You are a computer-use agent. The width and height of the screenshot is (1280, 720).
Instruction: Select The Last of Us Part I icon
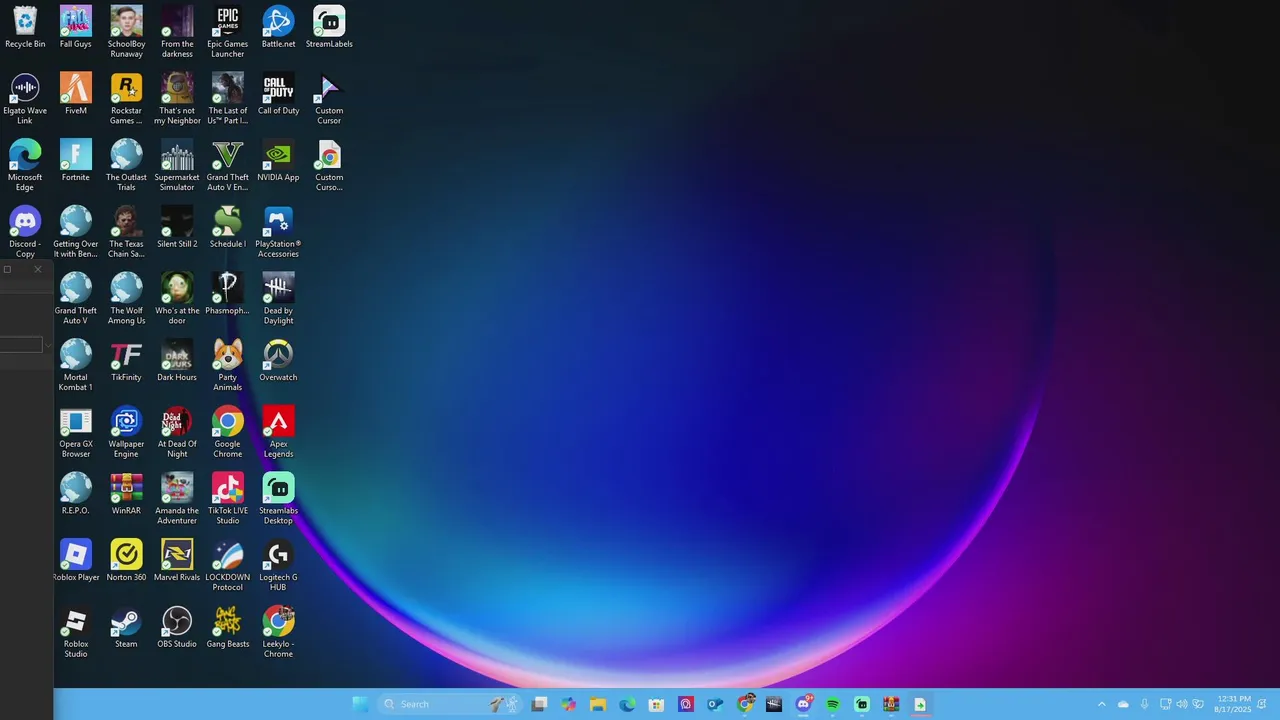coord(227,99)
